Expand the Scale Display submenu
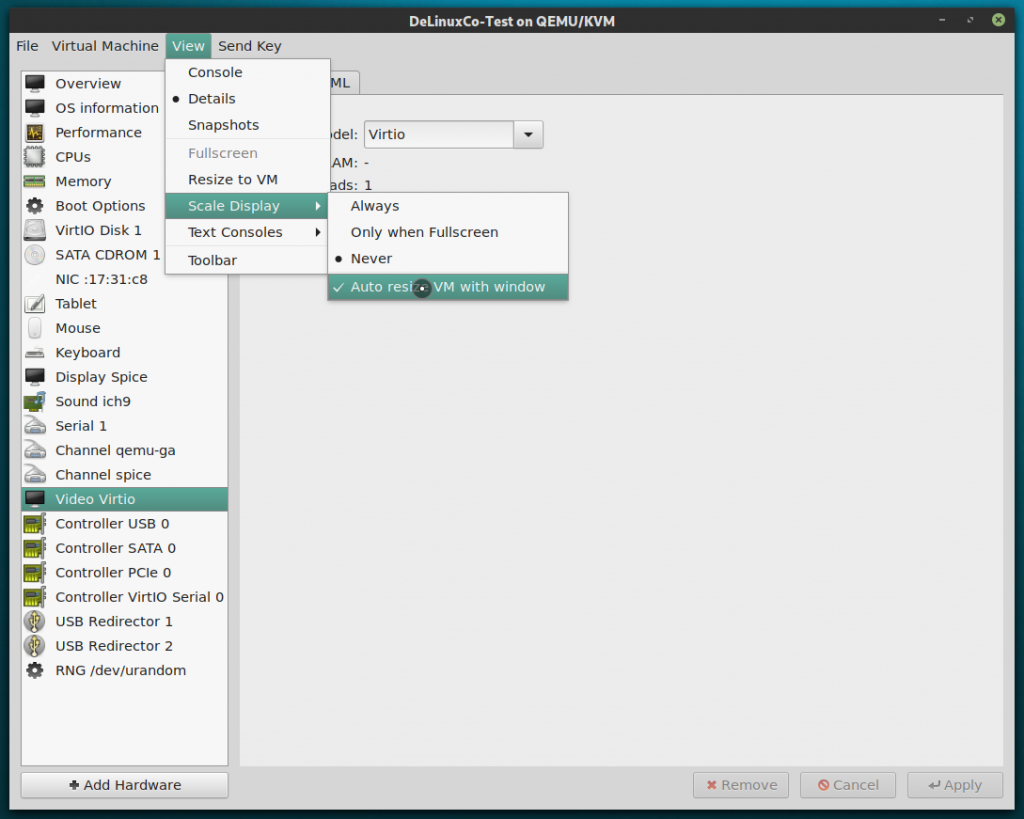The height and width of the screenshot is (819, 1024). point(232,205)
